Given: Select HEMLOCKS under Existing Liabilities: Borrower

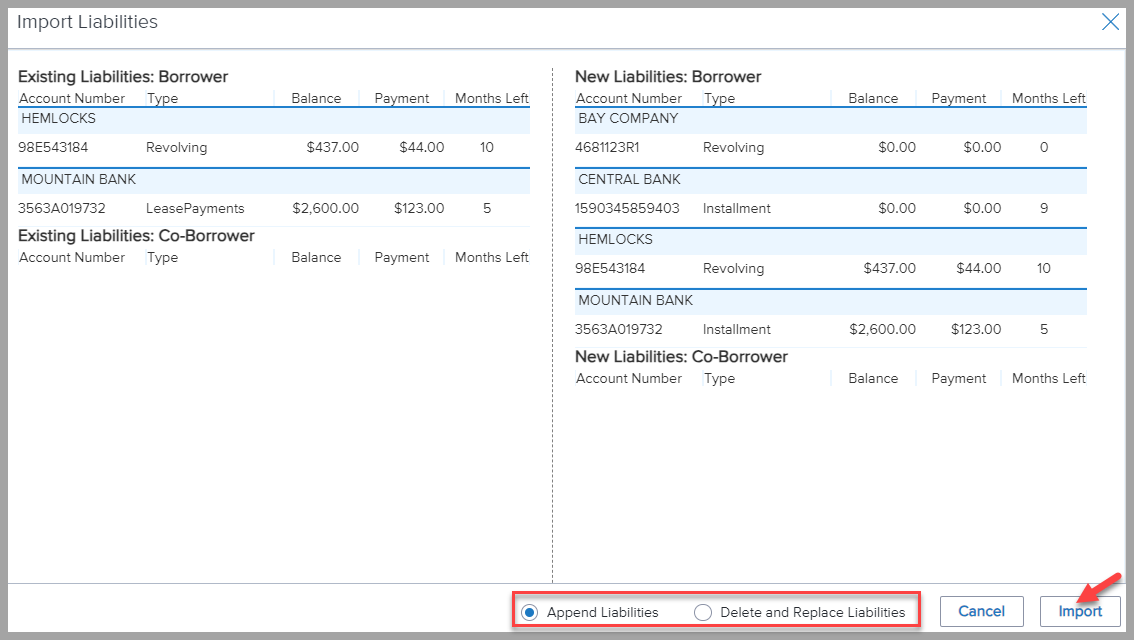Looking at the screenshot, I should (x=274, y=119).
